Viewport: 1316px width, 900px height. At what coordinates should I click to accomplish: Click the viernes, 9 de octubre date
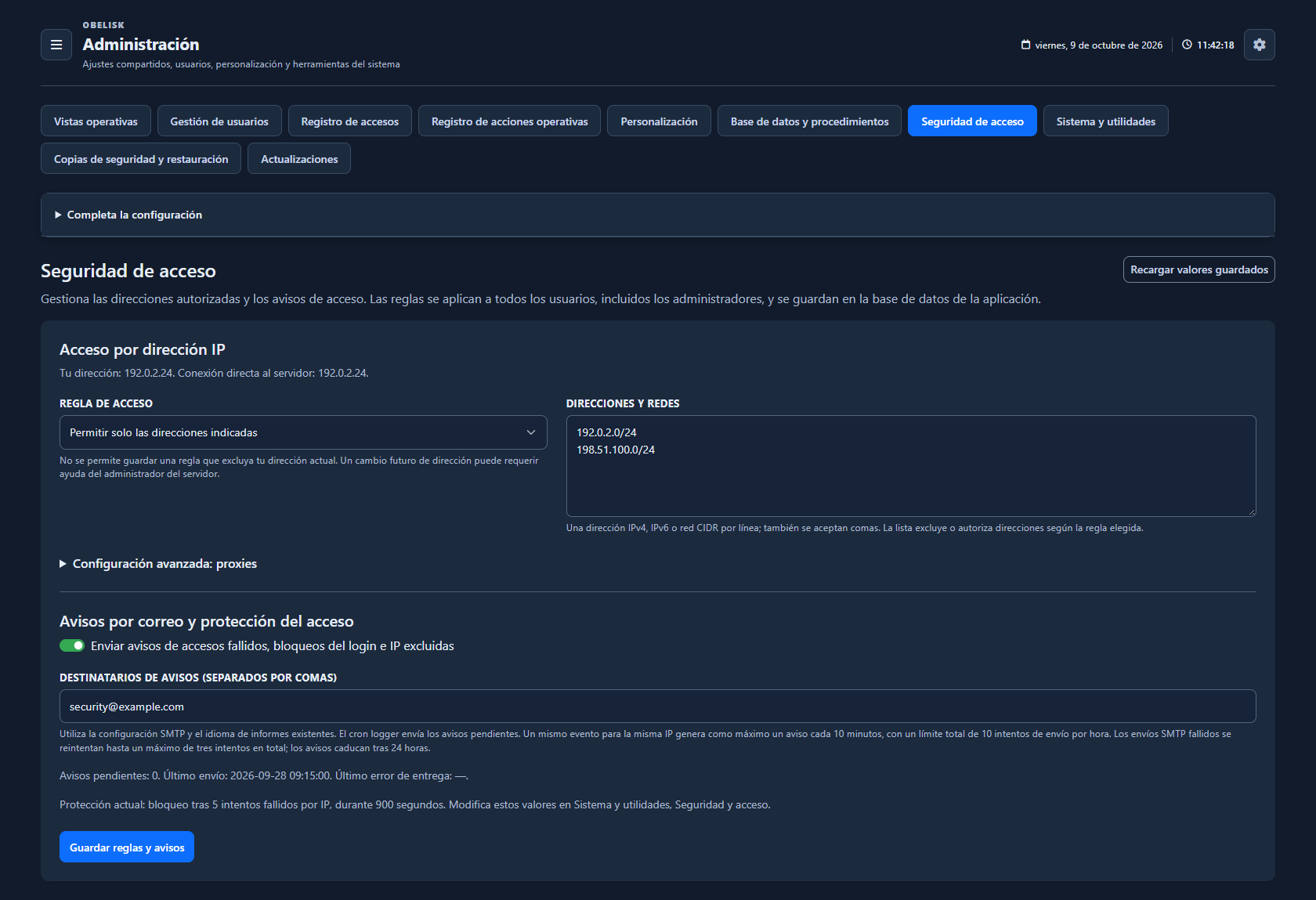(1098, 45)
